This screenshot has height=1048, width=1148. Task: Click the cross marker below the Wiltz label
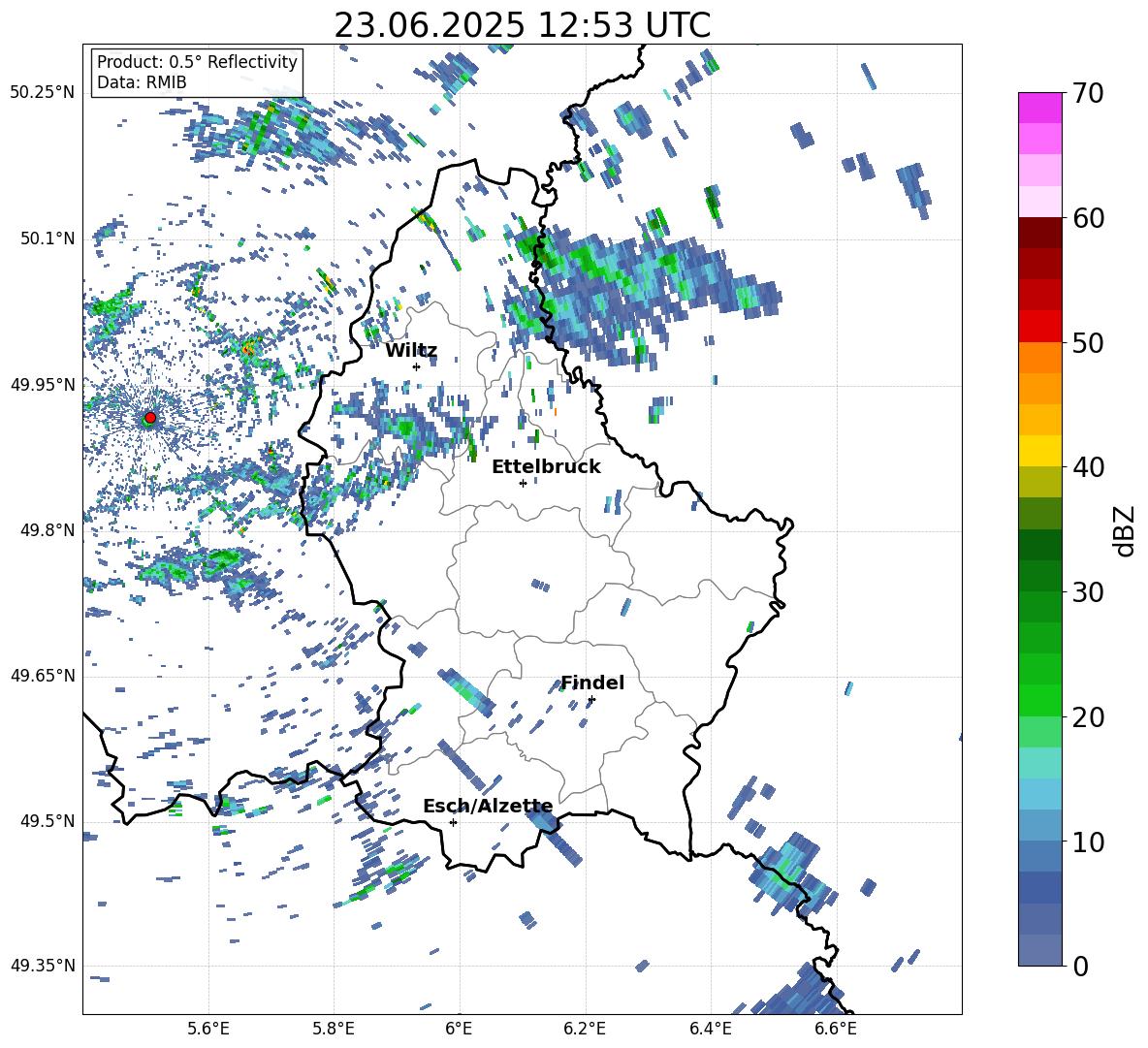pos(417,366)
